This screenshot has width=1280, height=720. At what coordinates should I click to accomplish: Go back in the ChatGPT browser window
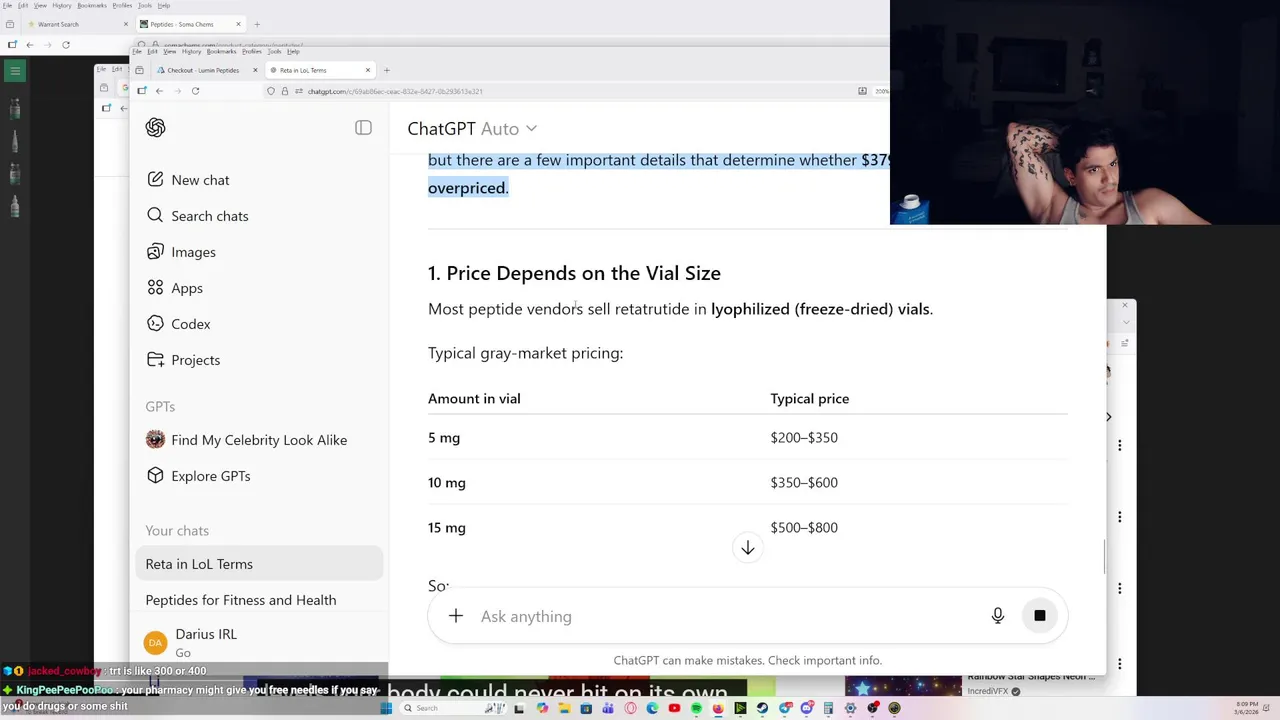pos(159,91)
